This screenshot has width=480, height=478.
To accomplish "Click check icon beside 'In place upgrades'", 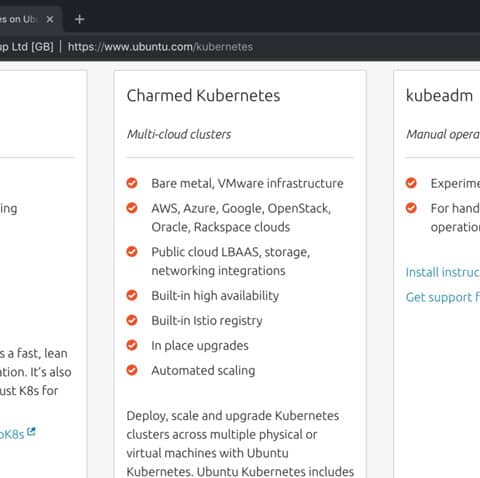I will click(132, 345).
